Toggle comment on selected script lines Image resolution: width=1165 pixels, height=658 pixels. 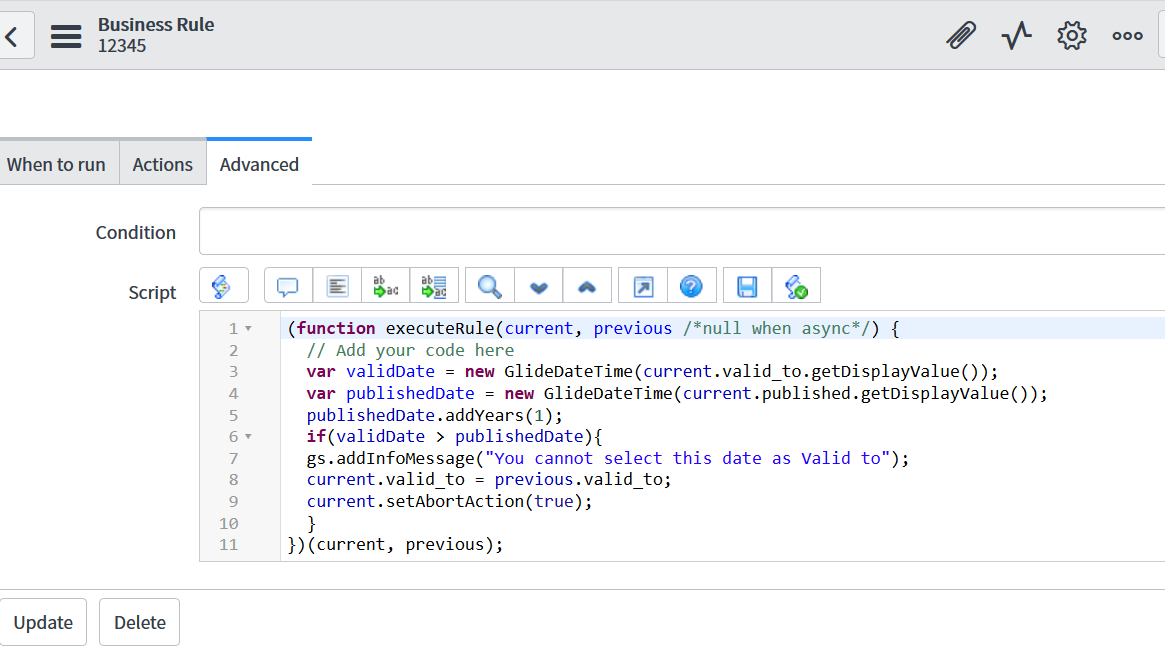tap(288, 286)
